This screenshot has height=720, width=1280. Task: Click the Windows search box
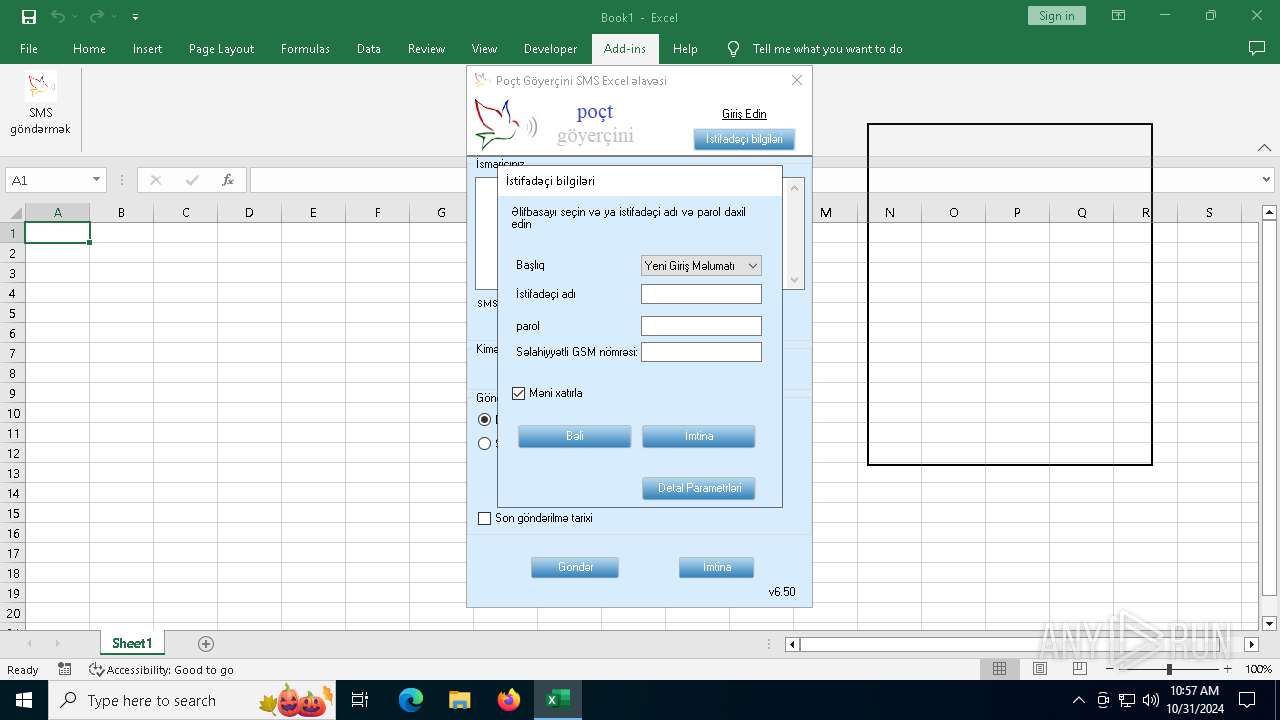191,700
